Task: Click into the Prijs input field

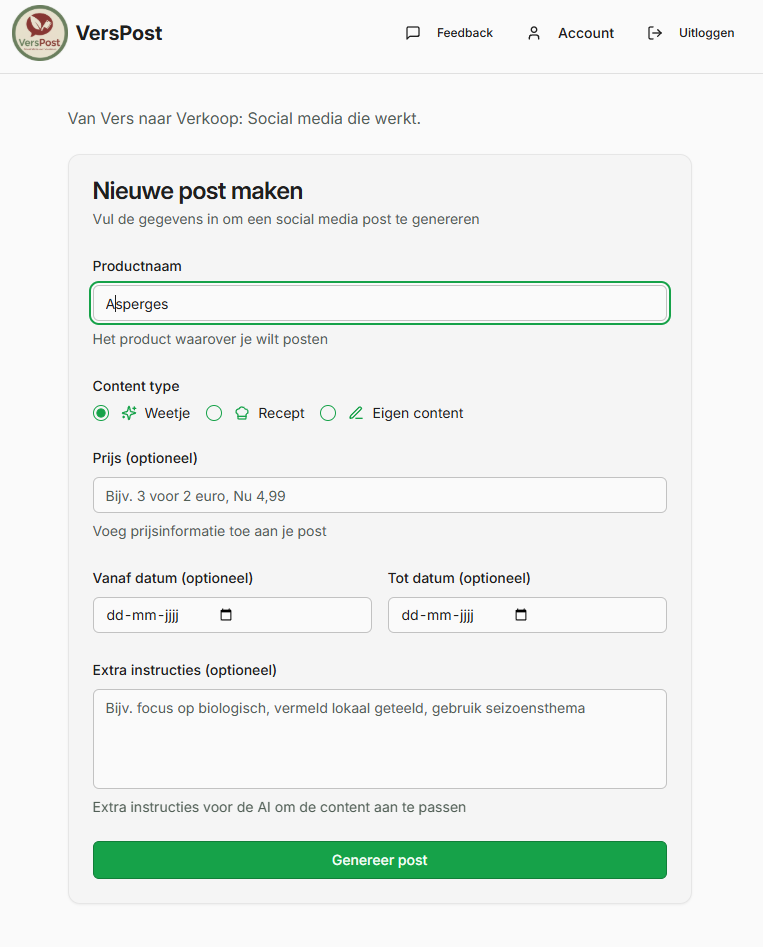Action: click(380, 495)
